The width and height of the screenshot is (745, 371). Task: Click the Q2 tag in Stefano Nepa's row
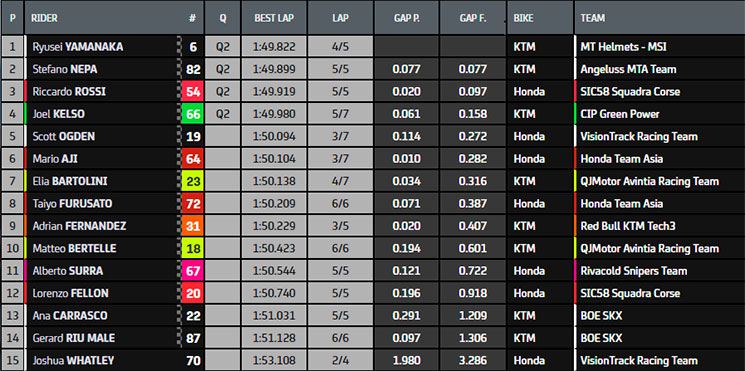pyautogui.click(x=222, y=69)
